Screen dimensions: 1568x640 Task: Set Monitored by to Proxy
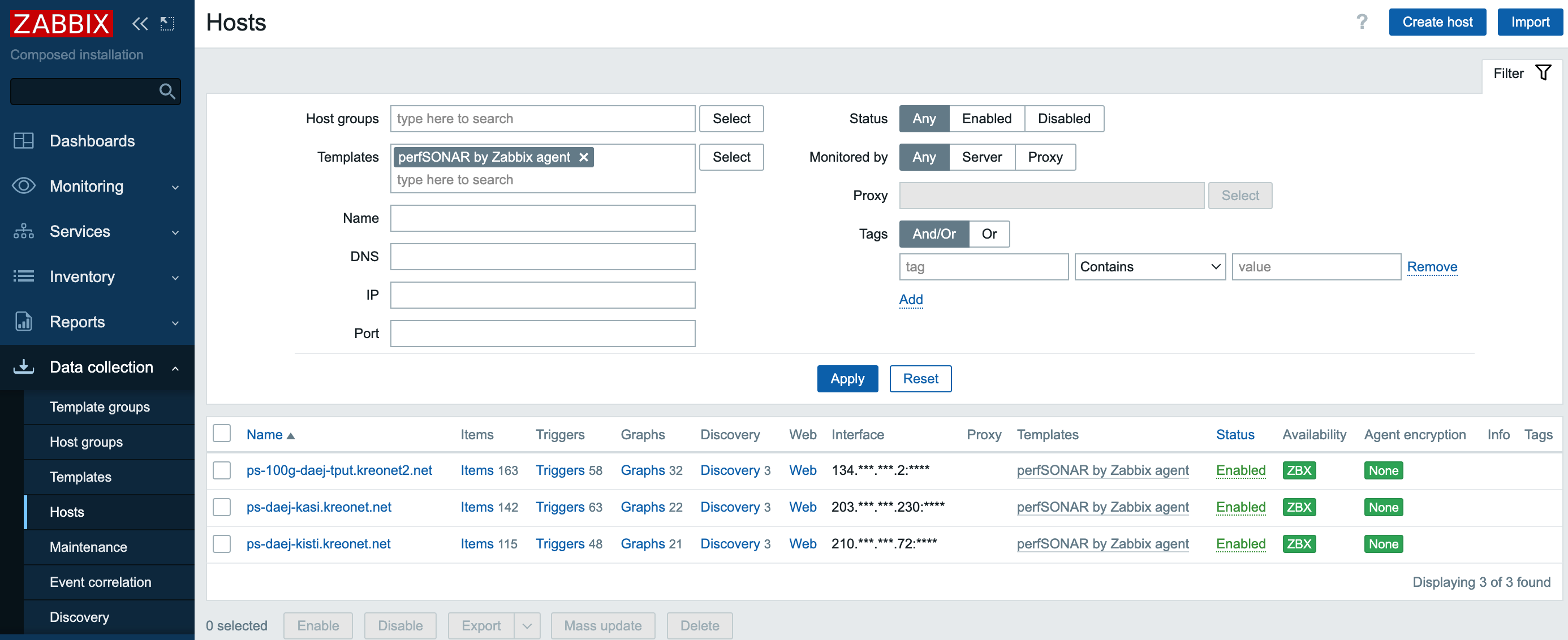pyautogui.click(x=1045, y=157)
